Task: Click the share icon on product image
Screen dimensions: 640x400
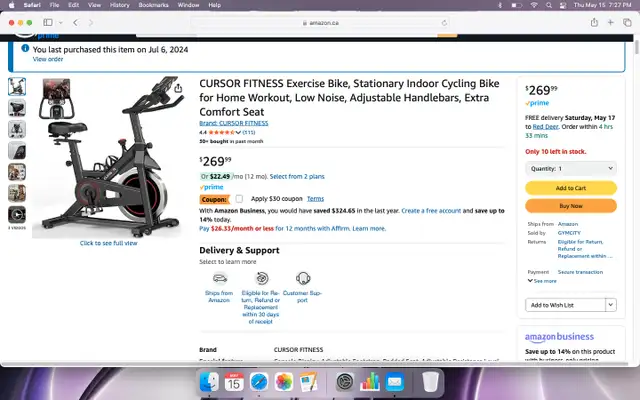Action: [178, 88]
